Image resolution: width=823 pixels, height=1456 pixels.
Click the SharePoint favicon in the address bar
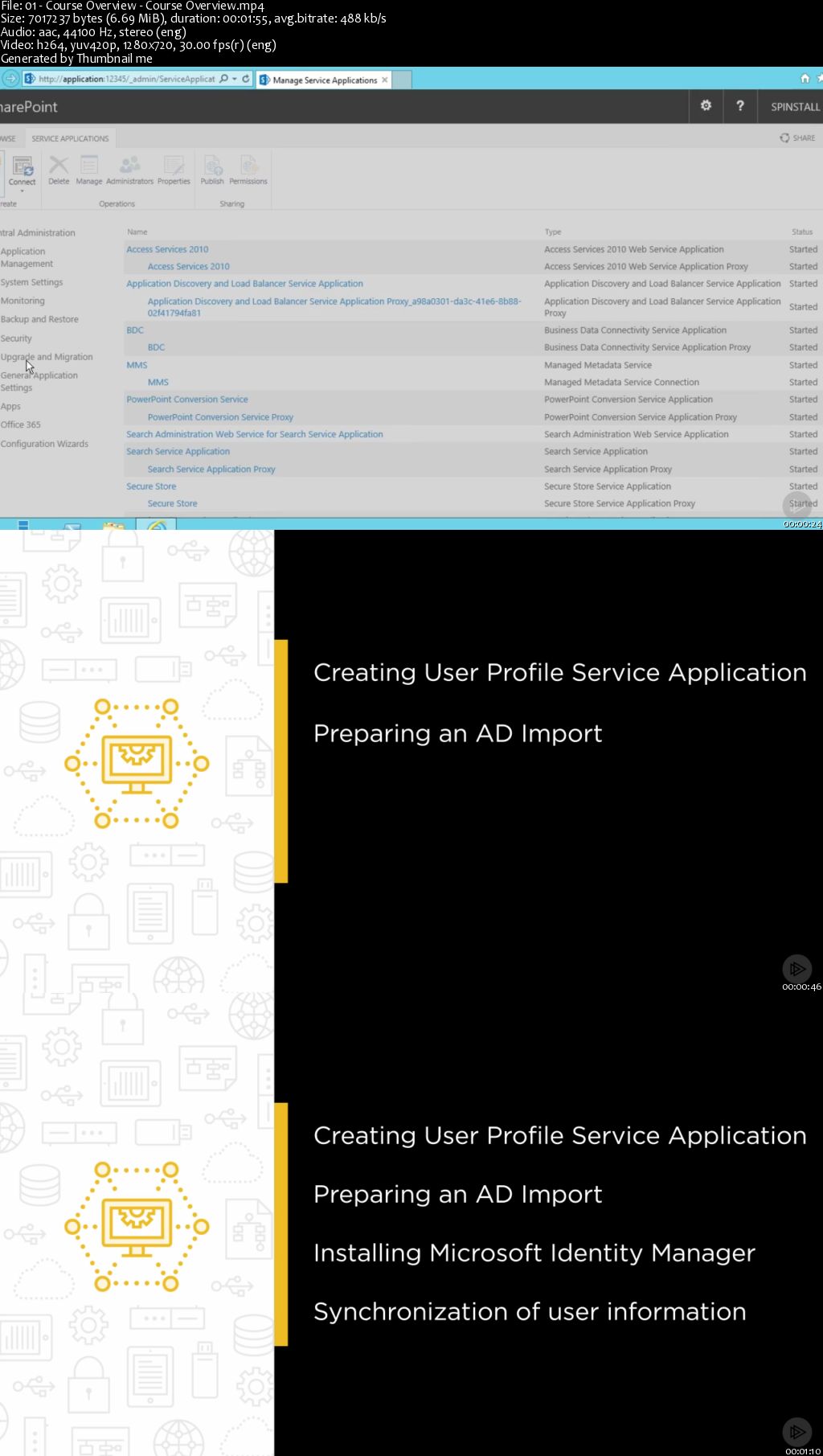click(x=30, y=79)
